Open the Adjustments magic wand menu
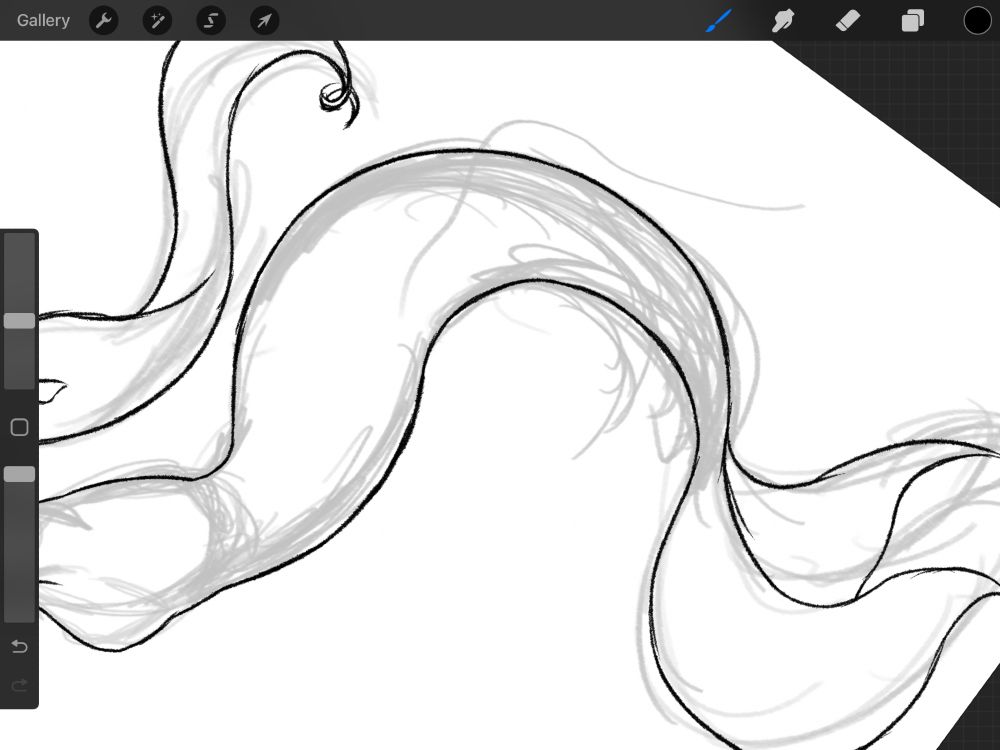 157,20
